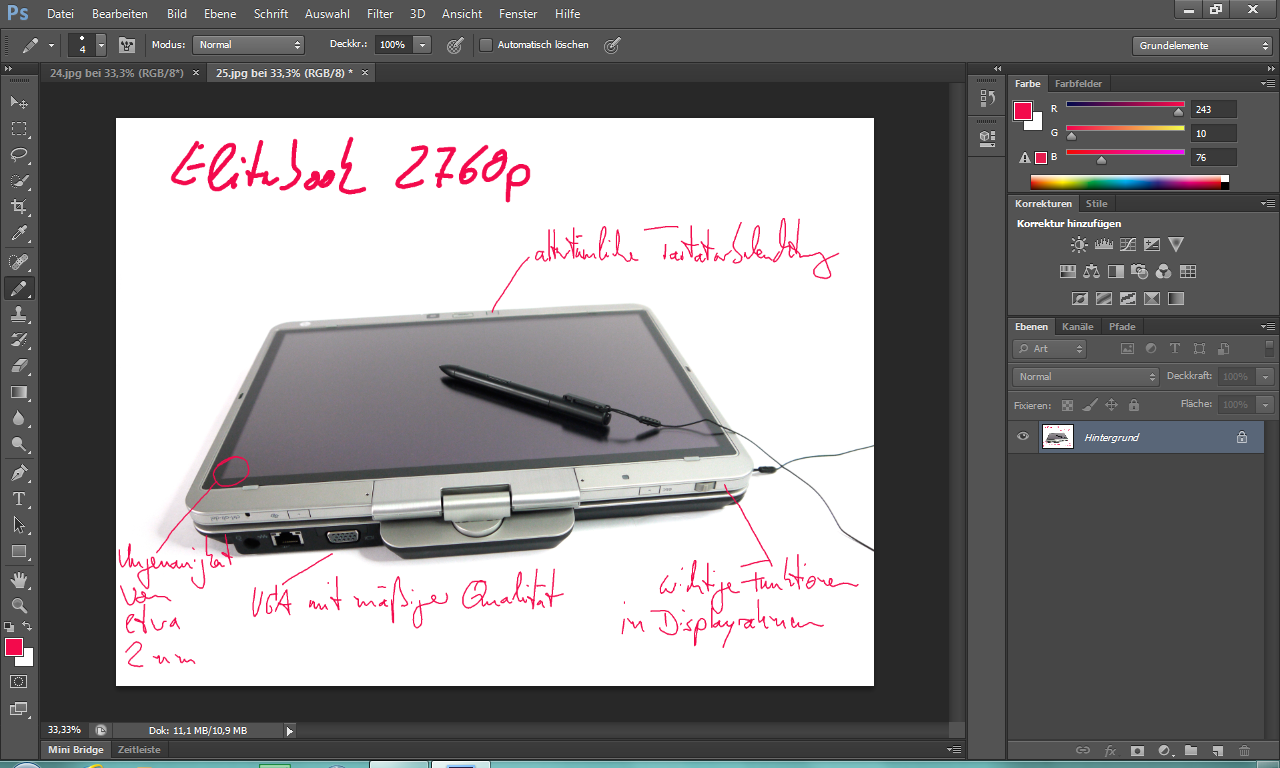Enable the Automatisch löschen checkbox

point(486,45)
